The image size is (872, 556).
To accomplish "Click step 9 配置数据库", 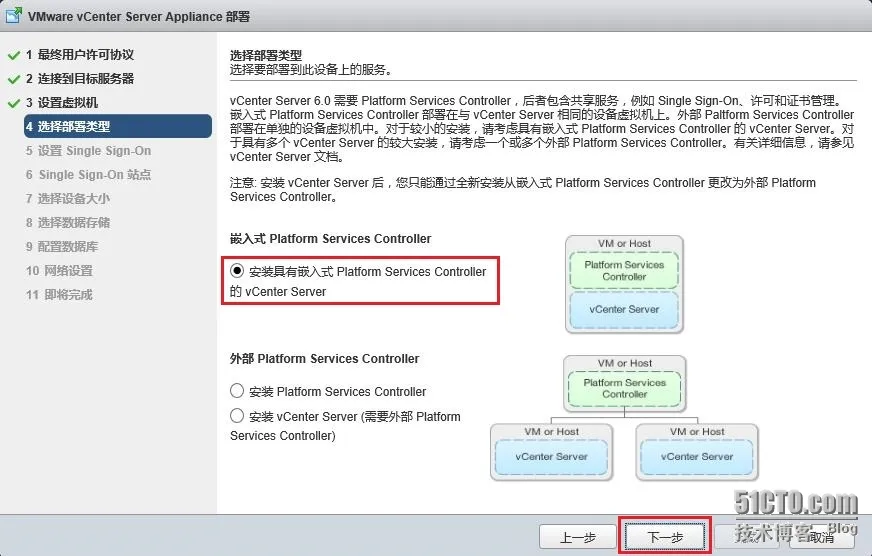I will 62,246.
